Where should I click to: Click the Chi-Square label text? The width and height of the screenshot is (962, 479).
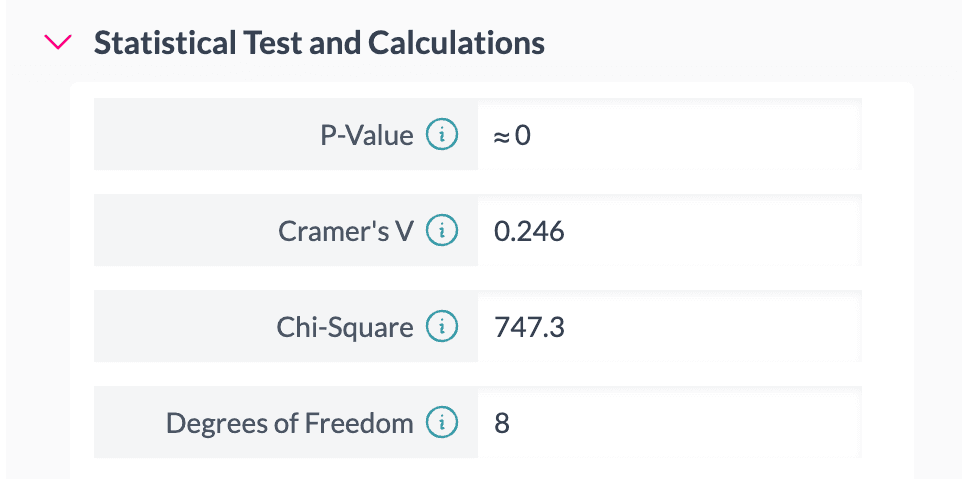tap(345, 327)
